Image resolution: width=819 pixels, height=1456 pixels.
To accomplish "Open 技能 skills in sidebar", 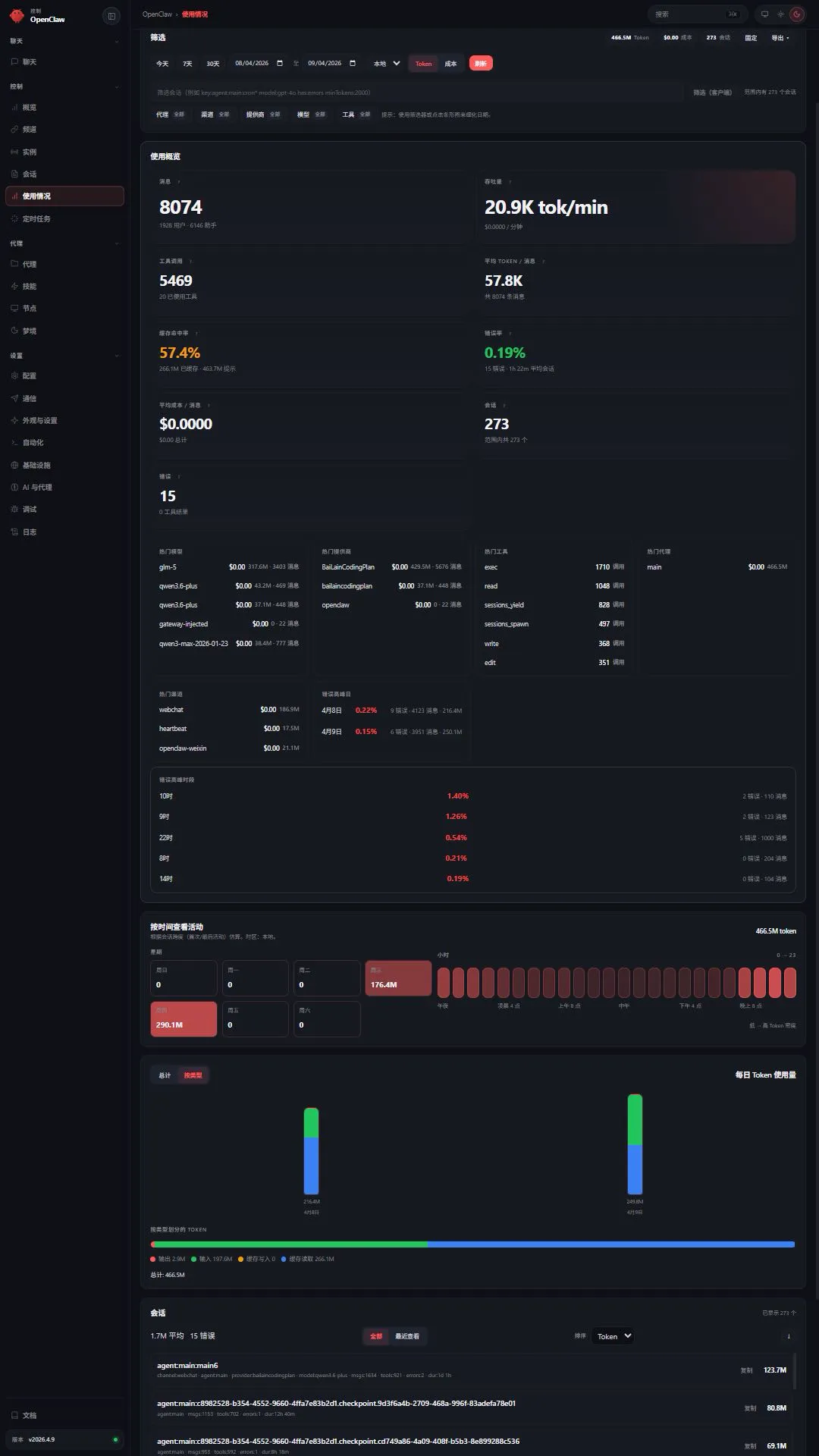I will coord(64,286).
